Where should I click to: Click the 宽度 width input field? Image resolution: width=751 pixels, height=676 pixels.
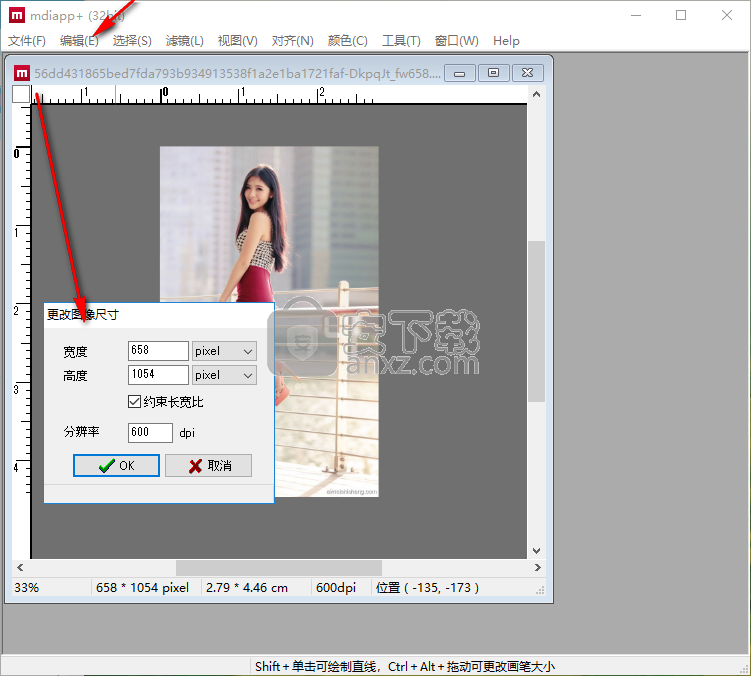point(158,351)
